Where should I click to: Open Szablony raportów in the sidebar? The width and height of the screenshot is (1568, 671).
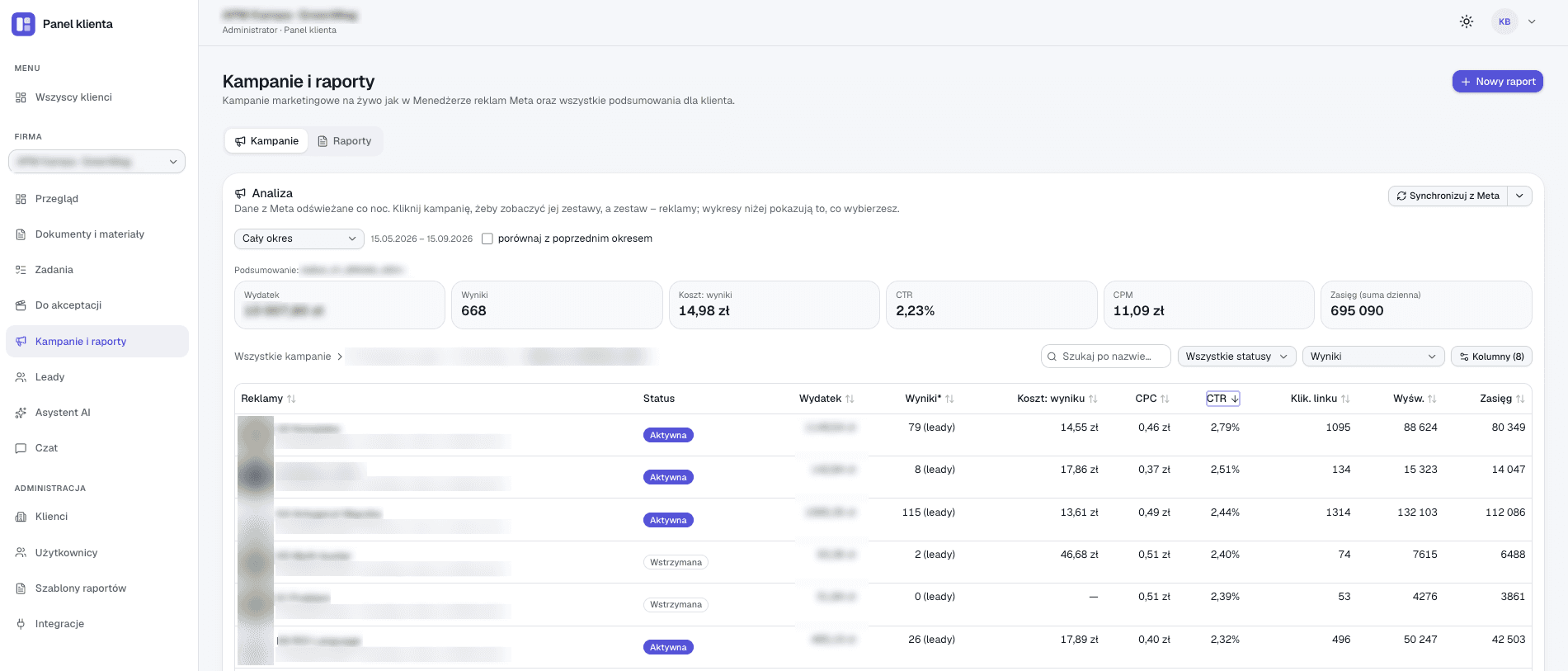[x=81, y=588]
